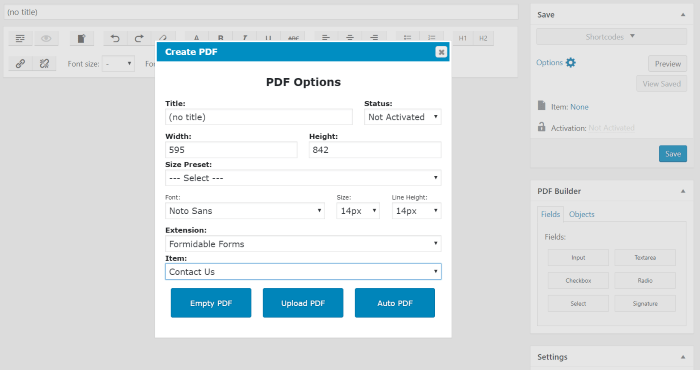Switch to the Fields tab

coord(550,214)
